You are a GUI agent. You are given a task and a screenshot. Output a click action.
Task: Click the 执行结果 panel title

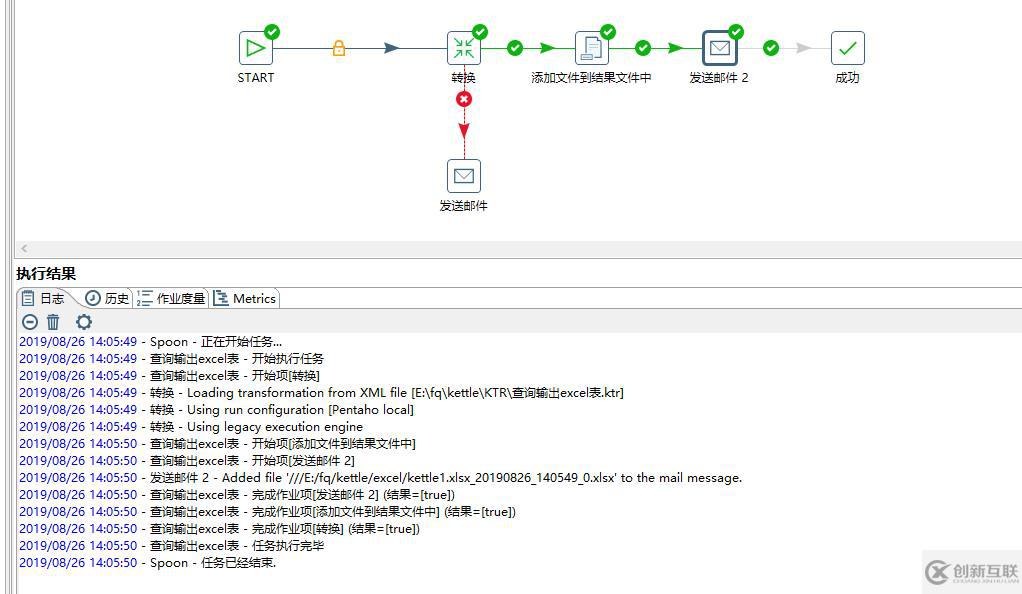pos(46,274)
